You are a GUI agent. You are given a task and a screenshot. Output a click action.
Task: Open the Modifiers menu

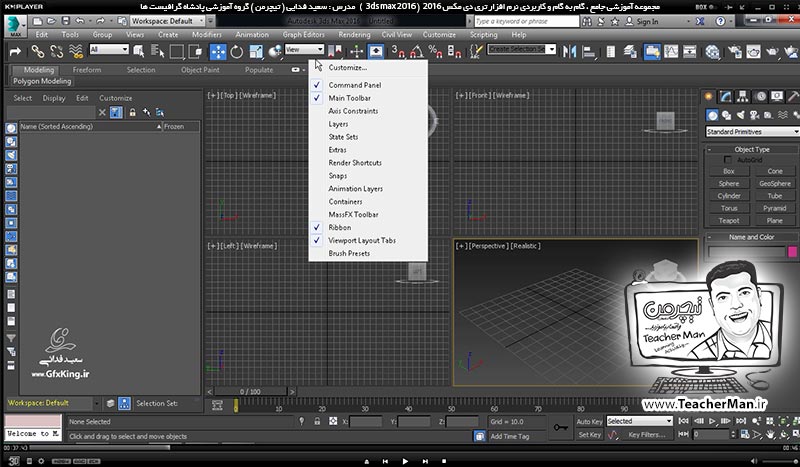click(207, 35)
